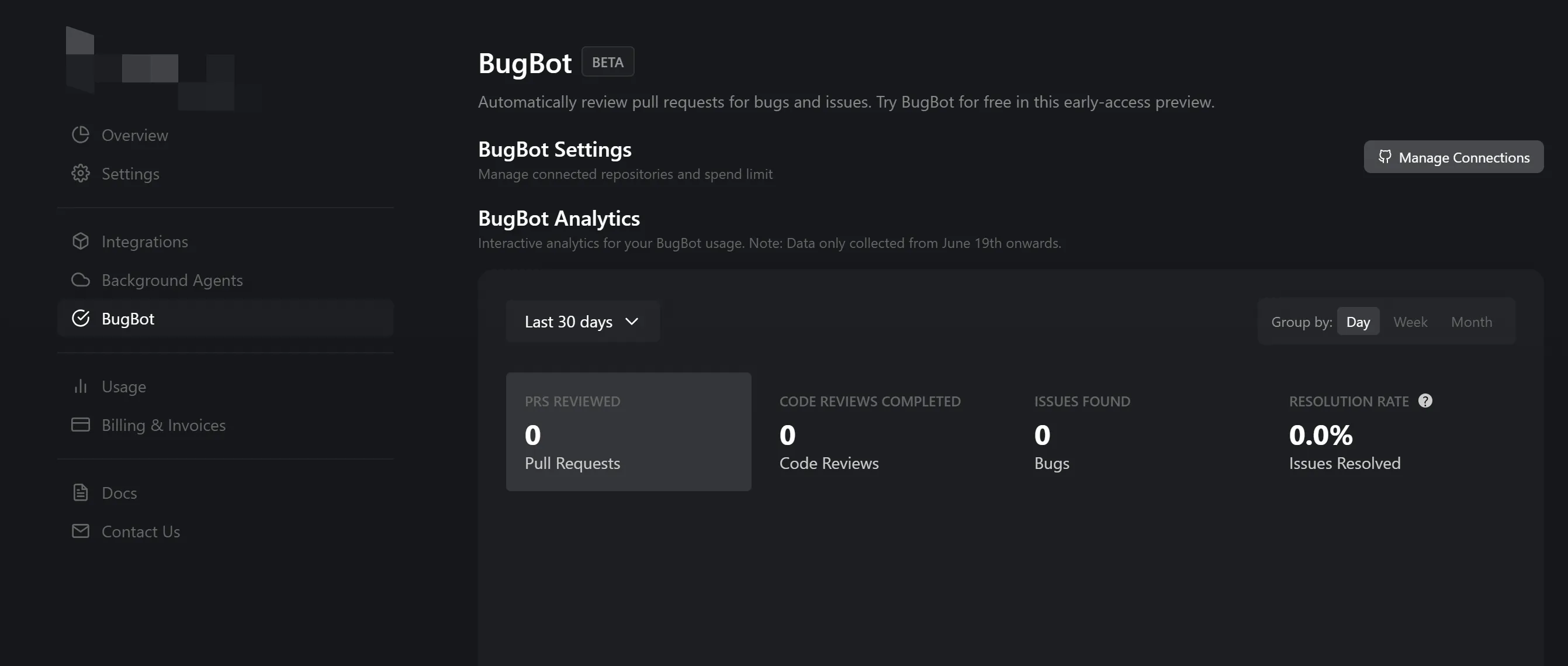Open Docs from the sidebar
This screenshot has height=666, width=1568.
point(119,492)
